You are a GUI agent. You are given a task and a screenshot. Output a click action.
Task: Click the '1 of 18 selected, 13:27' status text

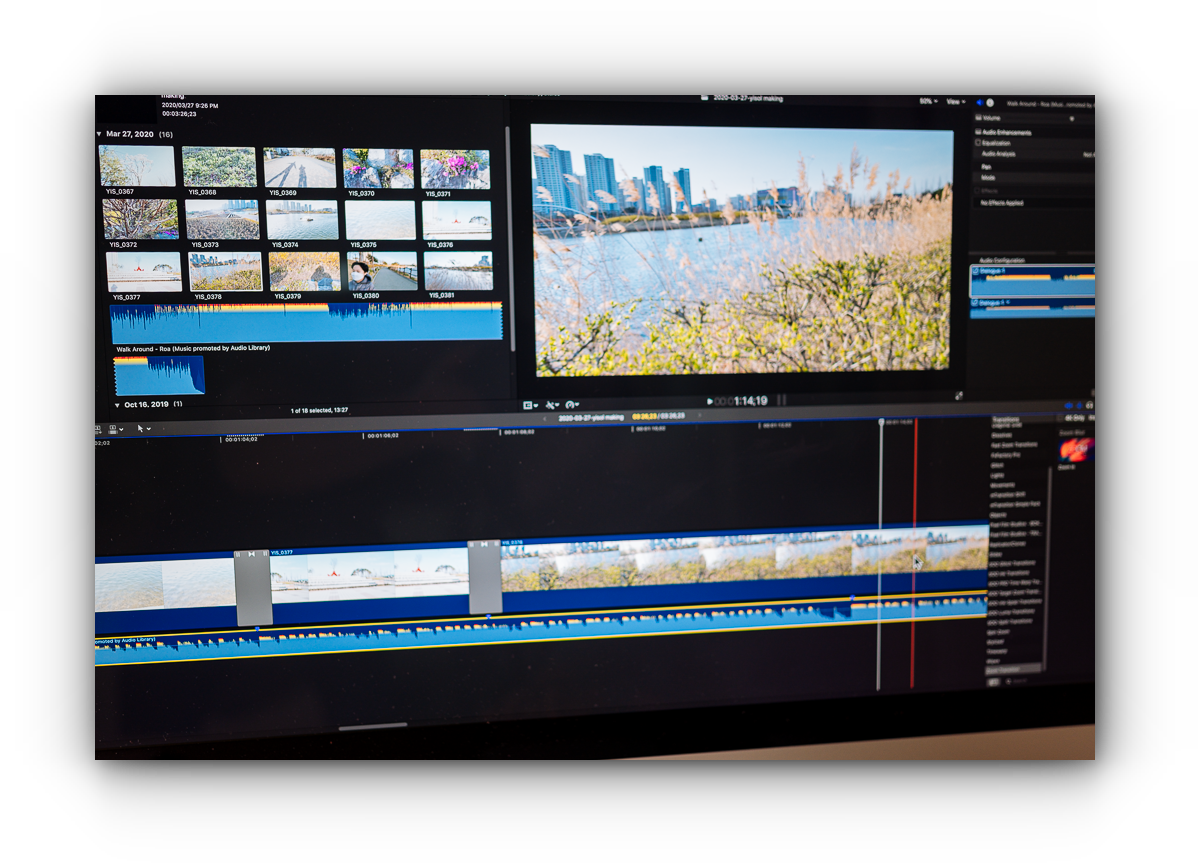point(319,410)
